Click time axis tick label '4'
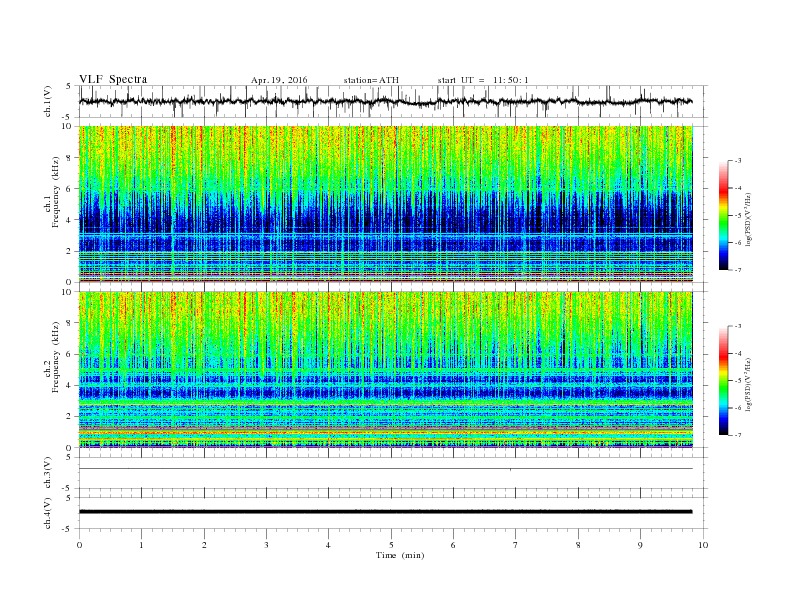792x612 pixels. pos(328,545)
